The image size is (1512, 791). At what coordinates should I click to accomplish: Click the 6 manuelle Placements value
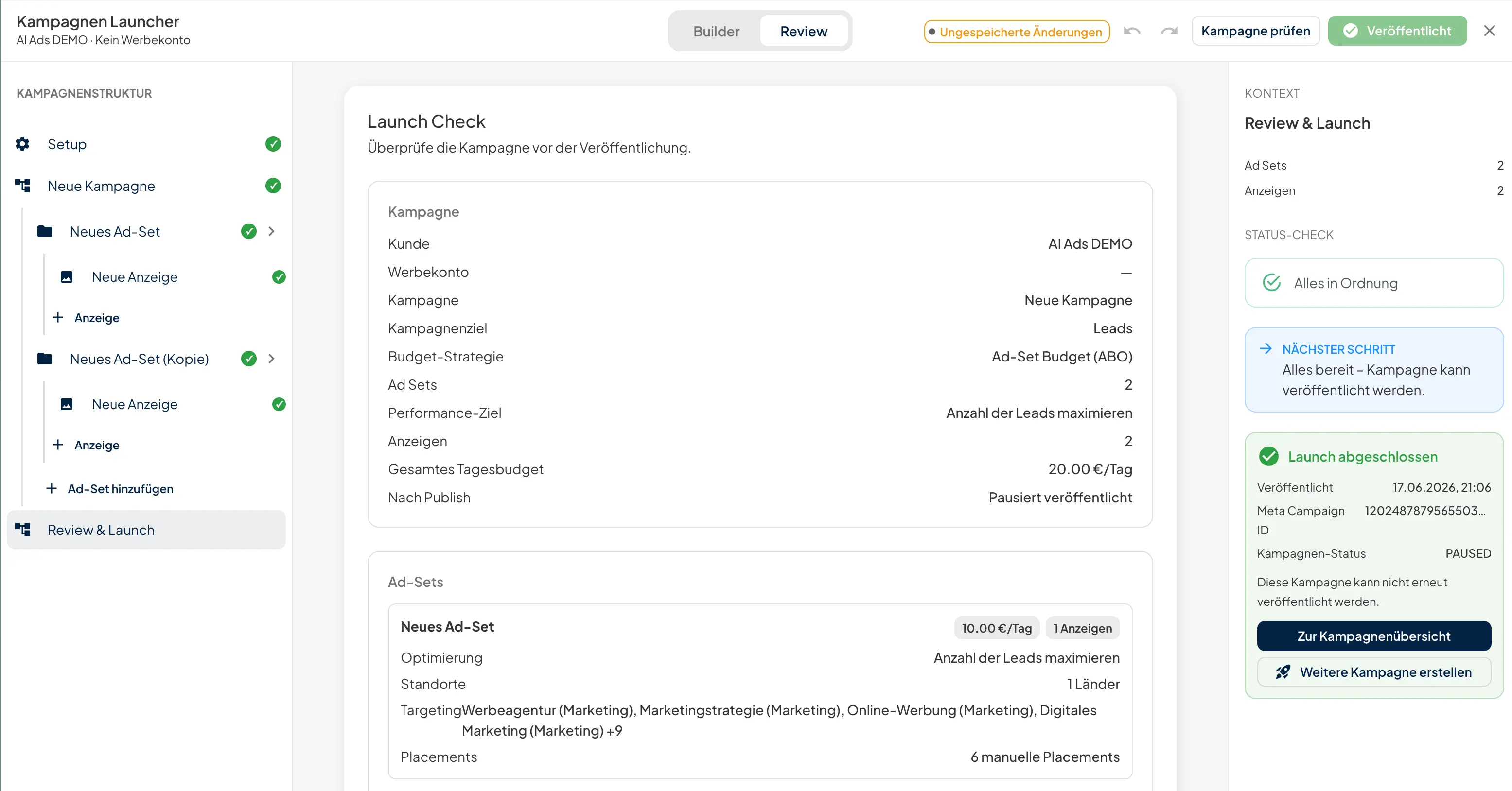click(1045, 757)
